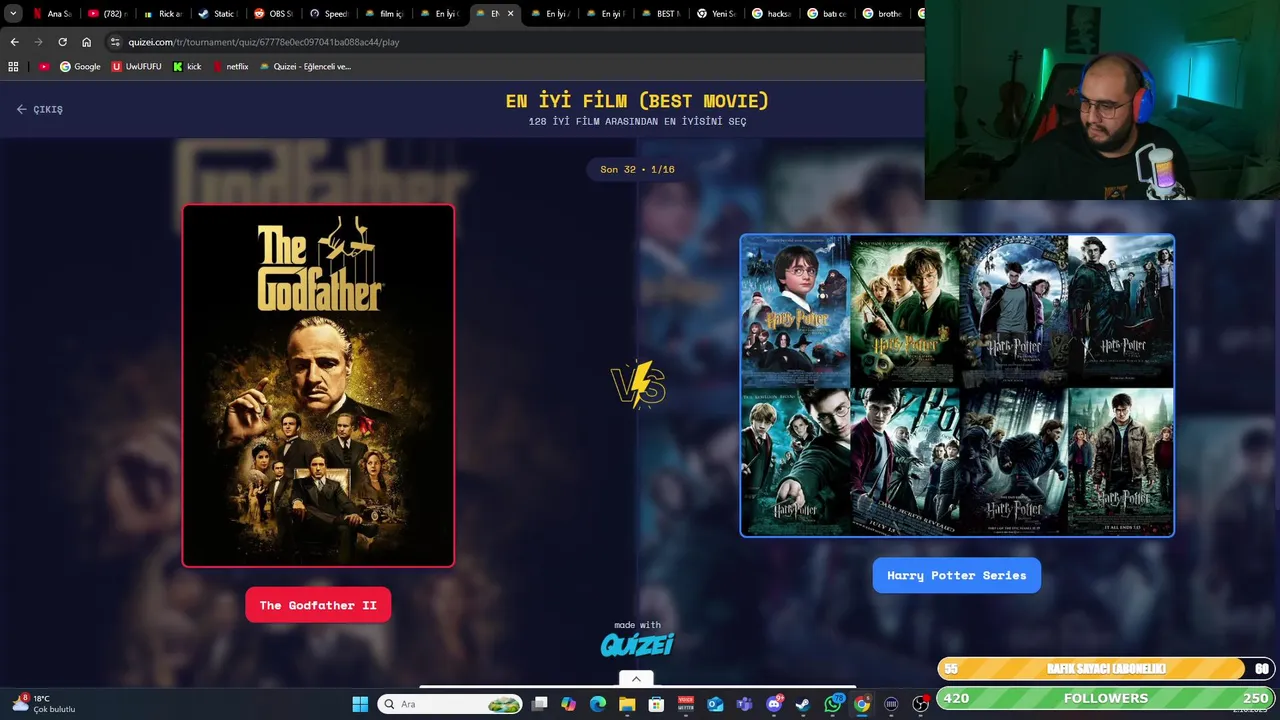Screen dimensions: 1280x720
Task: Open the YouTube bookmark icon
Action: 44,67
